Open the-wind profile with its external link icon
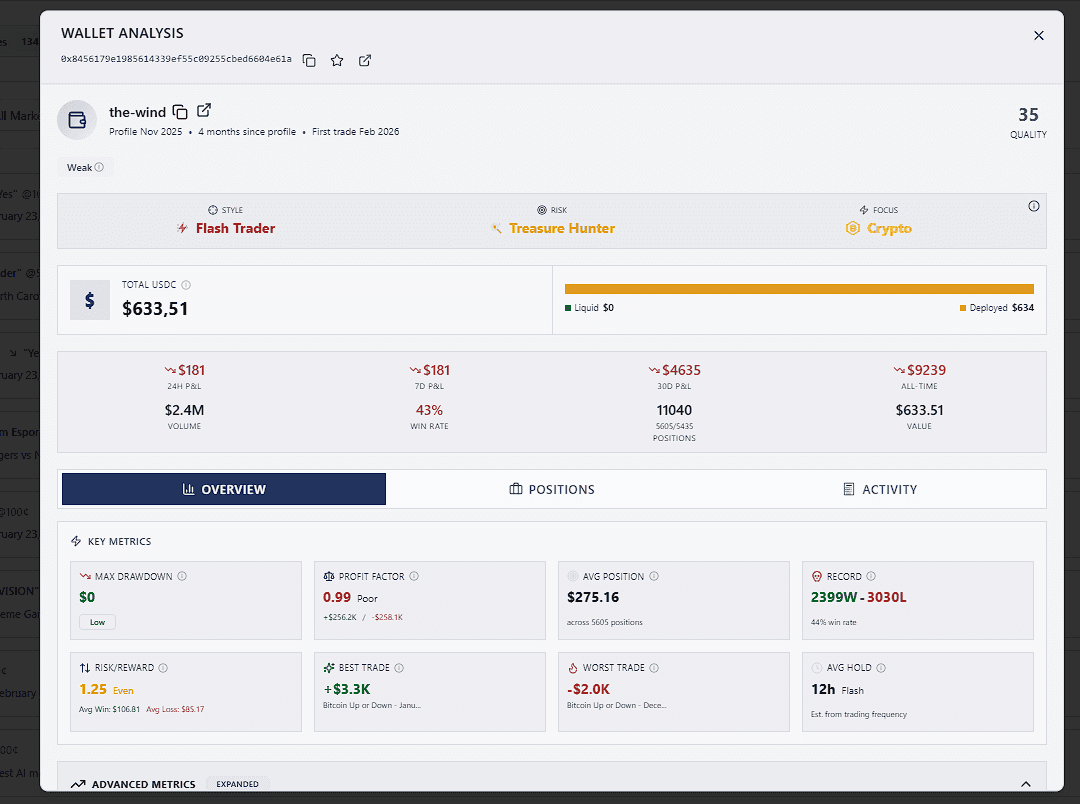 pos(204,111)
